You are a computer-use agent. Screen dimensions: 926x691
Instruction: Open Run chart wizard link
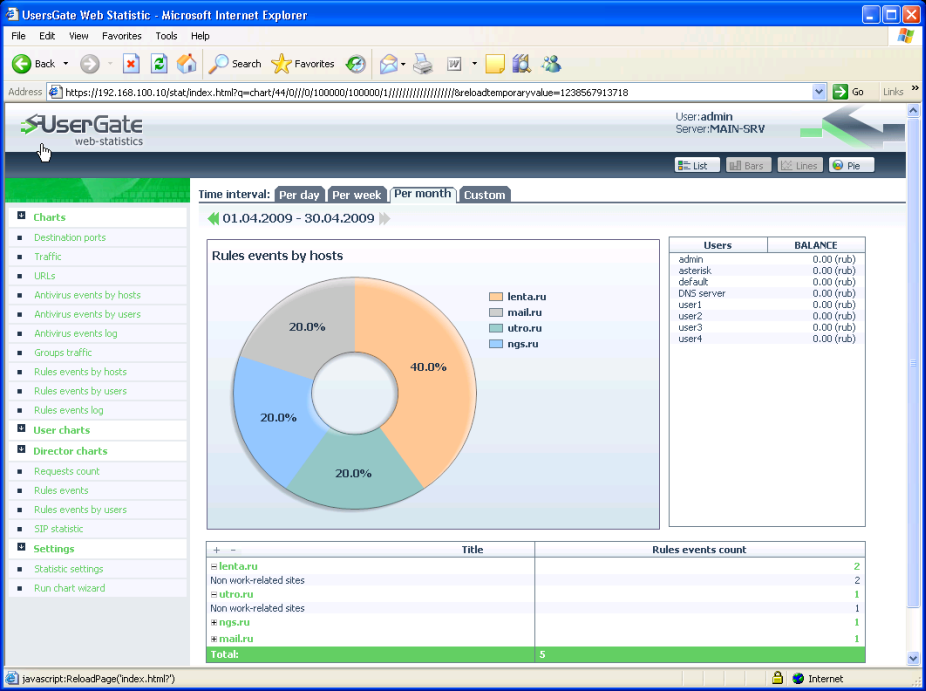[x=69, y=588]
